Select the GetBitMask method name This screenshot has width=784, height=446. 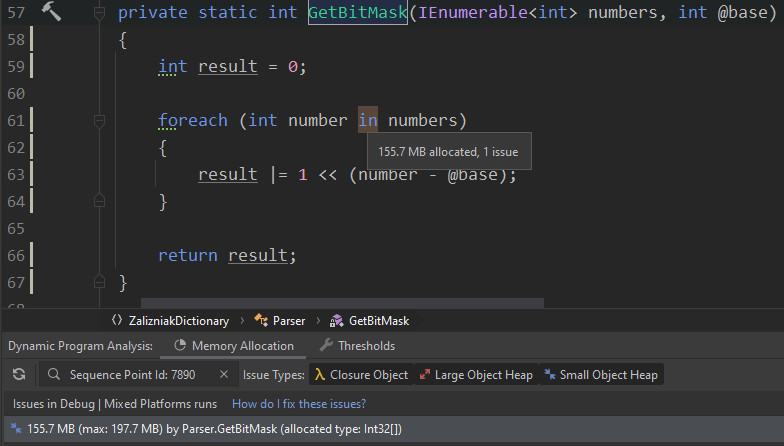tap(358, 12)
